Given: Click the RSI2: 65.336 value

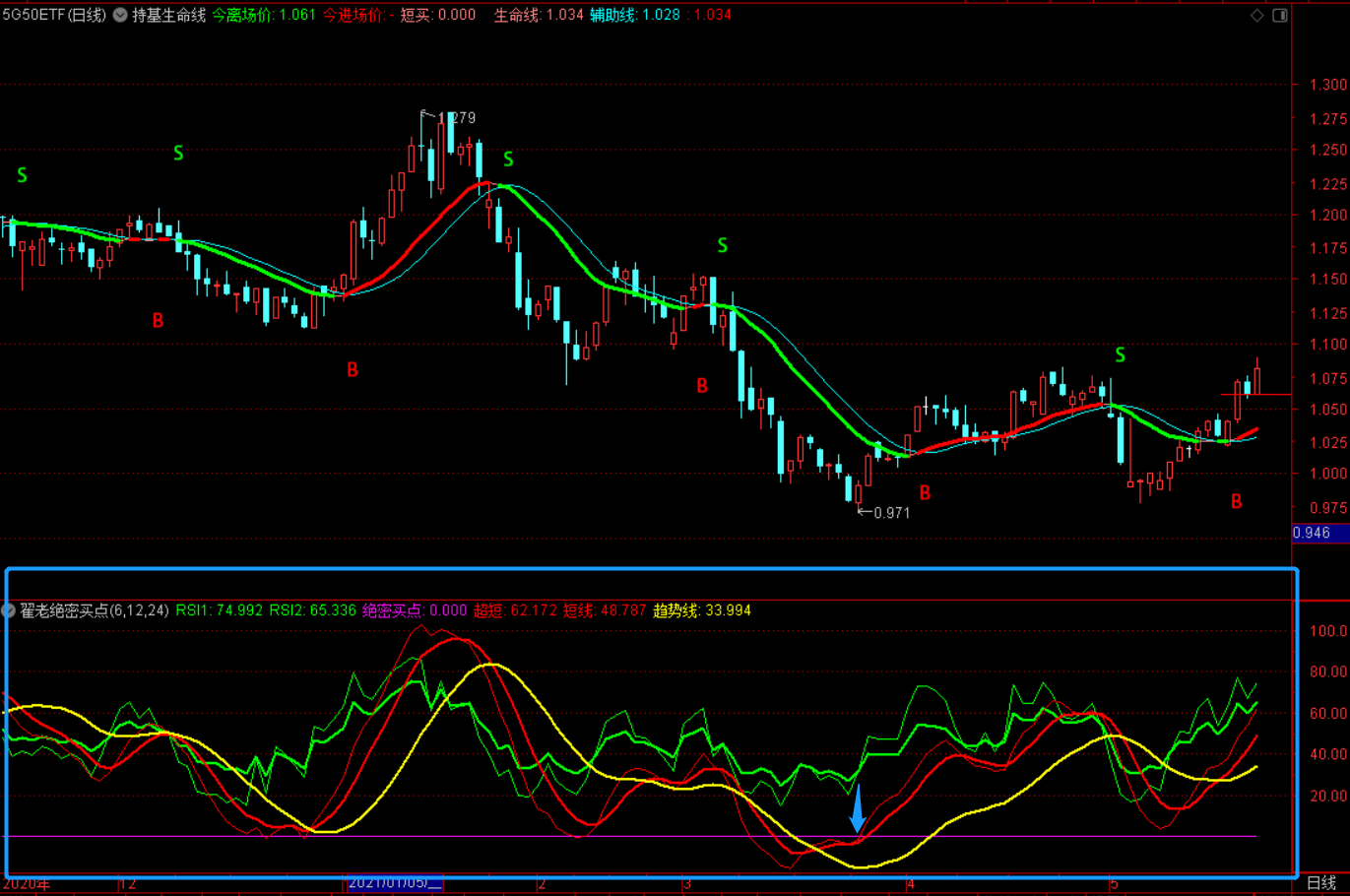Looking at the screenshot, I should [x=313, y=610].
